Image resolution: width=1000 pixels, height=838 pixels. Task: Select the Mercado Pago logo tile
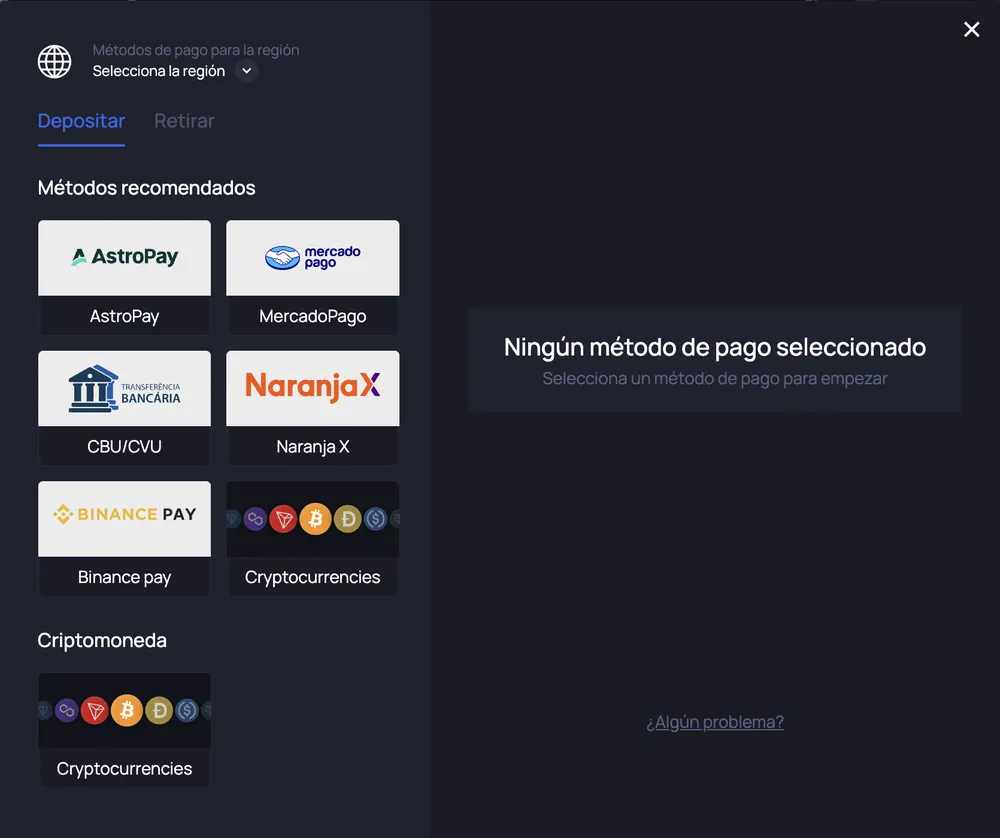coord(312,258)
